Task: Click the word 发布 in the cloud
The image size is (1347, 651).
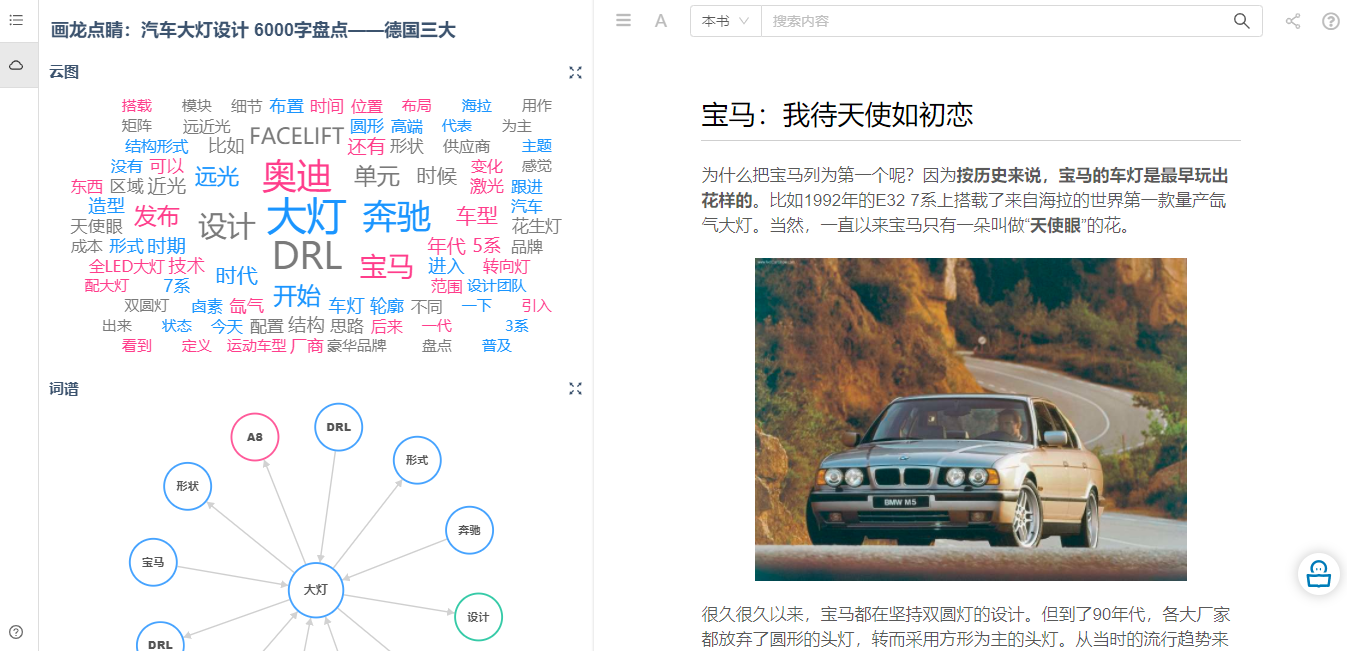Action: 156,216
